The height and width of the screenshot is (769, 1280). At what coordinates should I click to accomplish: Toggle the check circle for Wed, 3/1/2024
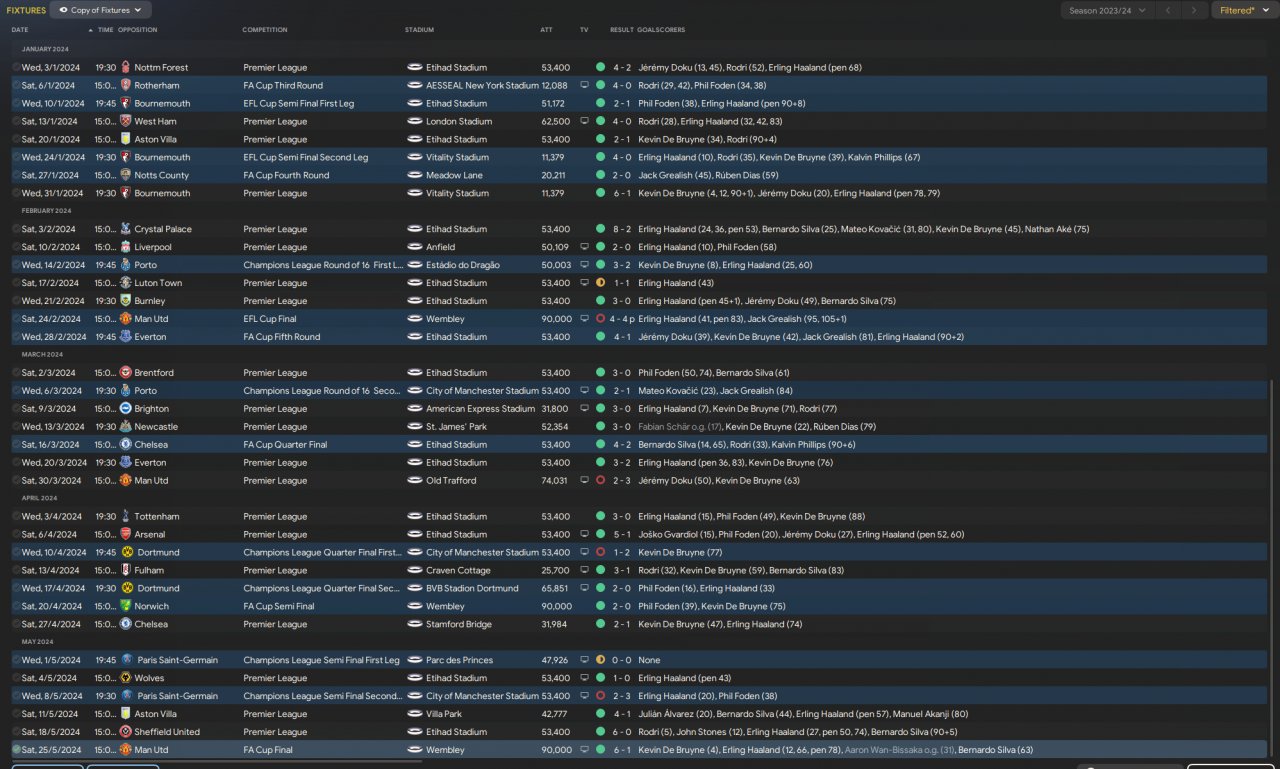(16, 67)
